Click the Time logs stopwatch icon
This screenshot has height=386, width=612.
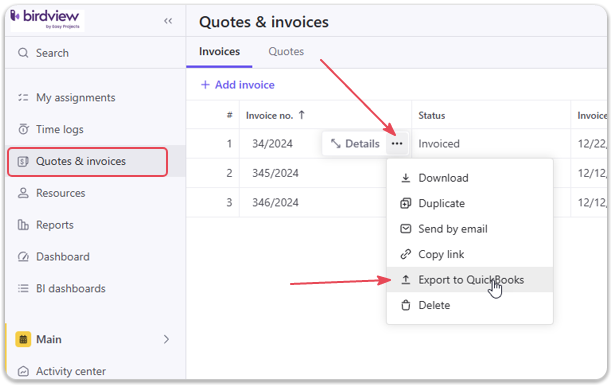(x=23, y=129)
